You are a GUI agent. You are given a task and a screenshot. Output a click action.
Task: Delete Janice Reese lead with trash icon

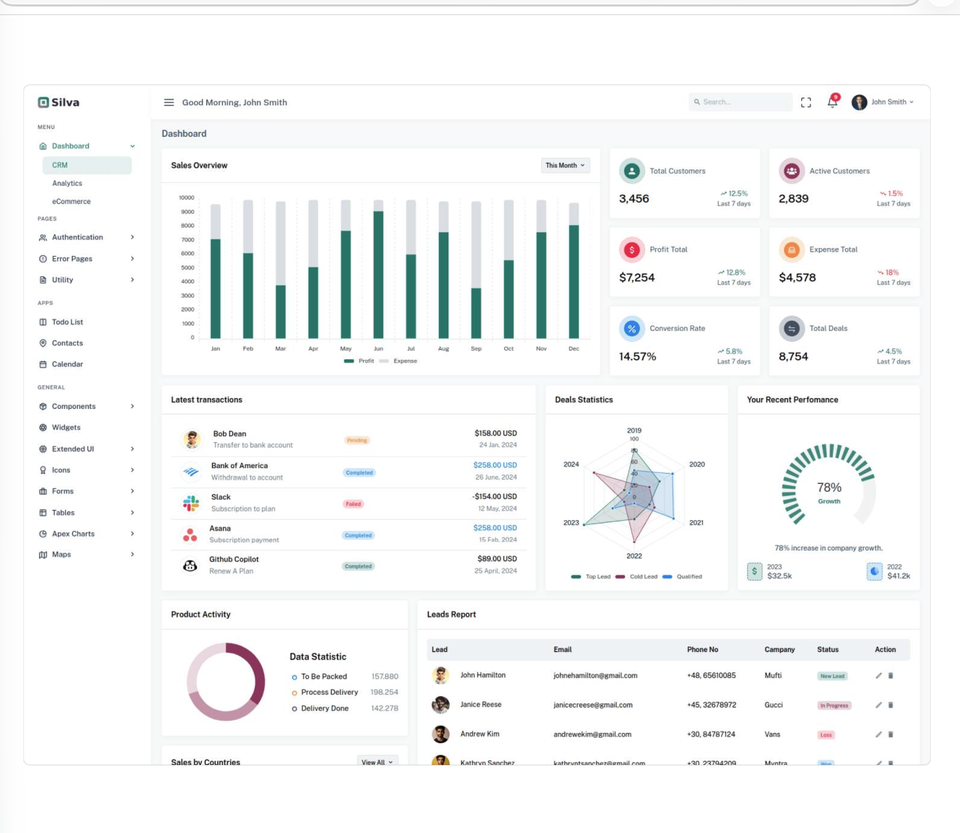(x=891, y=705)
